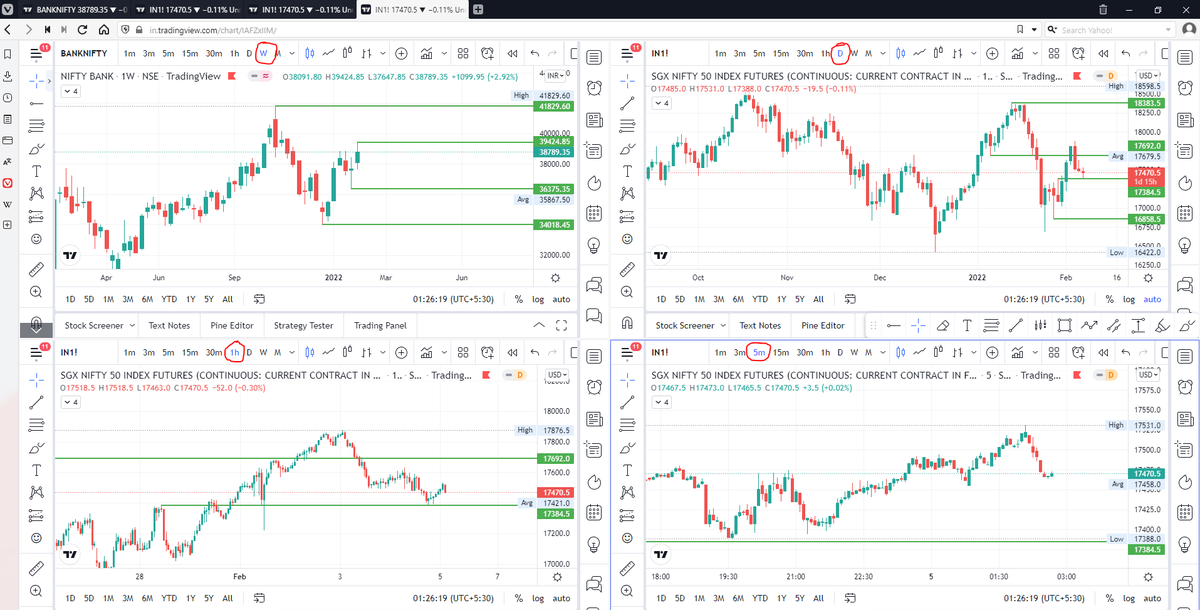Select 5Y range under daily IN1! chart
This screenshot has height=610, width=1200.
pyautogui.click(x=799, y=298)
